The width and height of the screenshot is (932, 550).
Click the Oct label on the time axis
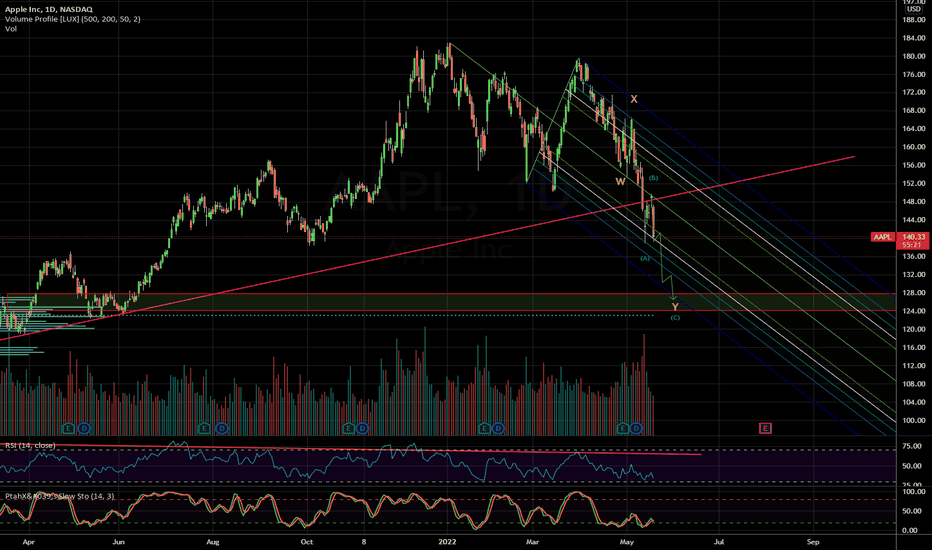tap(306, 542)
